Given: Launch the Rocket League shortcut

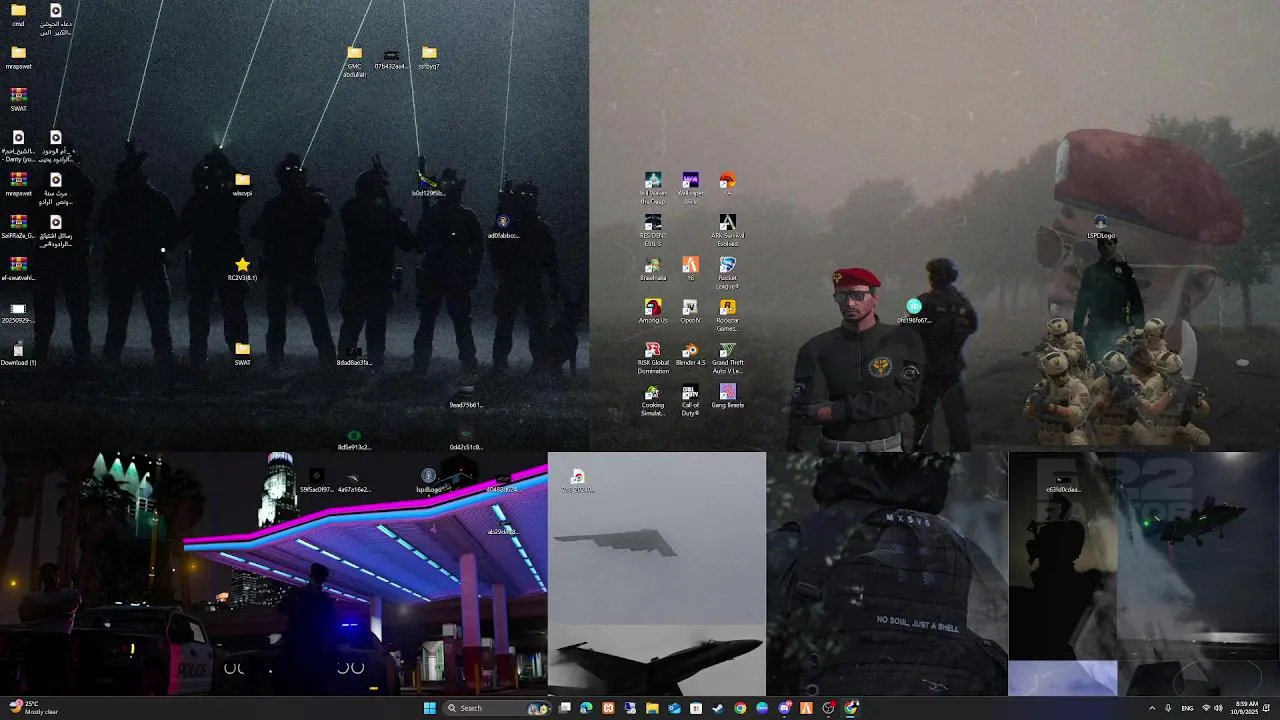Looking at the screenshot, I should pos(728,274).
